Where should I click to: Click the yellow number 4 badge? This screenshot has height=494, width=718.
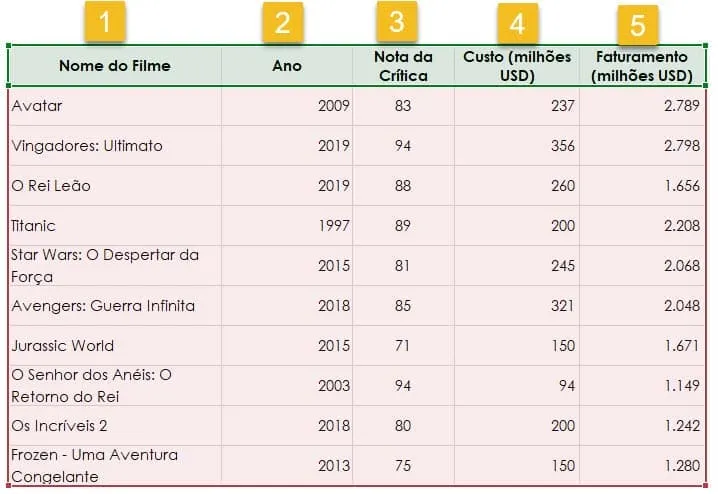click(517, 23)
